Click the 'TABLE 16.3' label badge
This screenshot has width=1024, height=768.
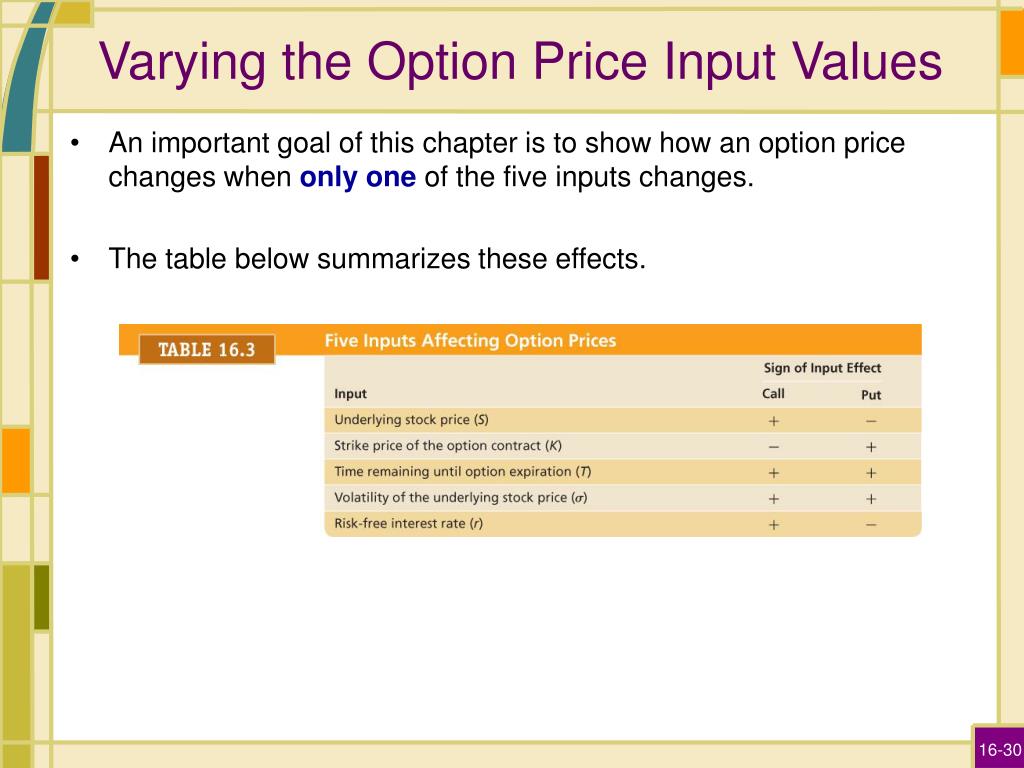tap(206, 349)
